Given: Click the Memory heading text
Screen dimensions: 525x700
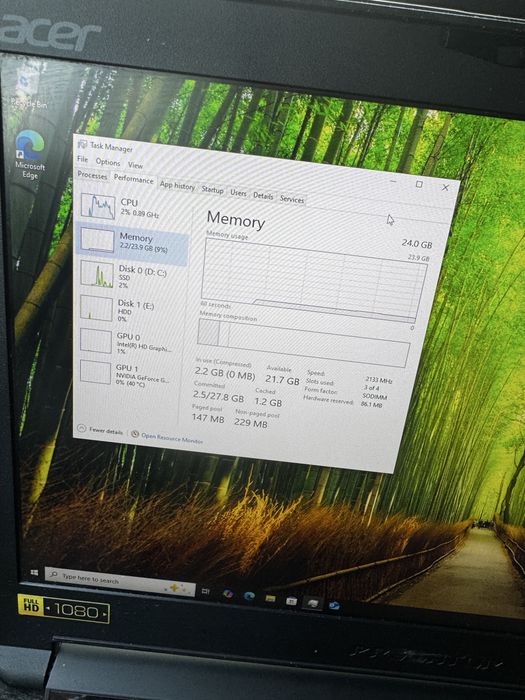Looking at the screenshot, I should 236,221.
